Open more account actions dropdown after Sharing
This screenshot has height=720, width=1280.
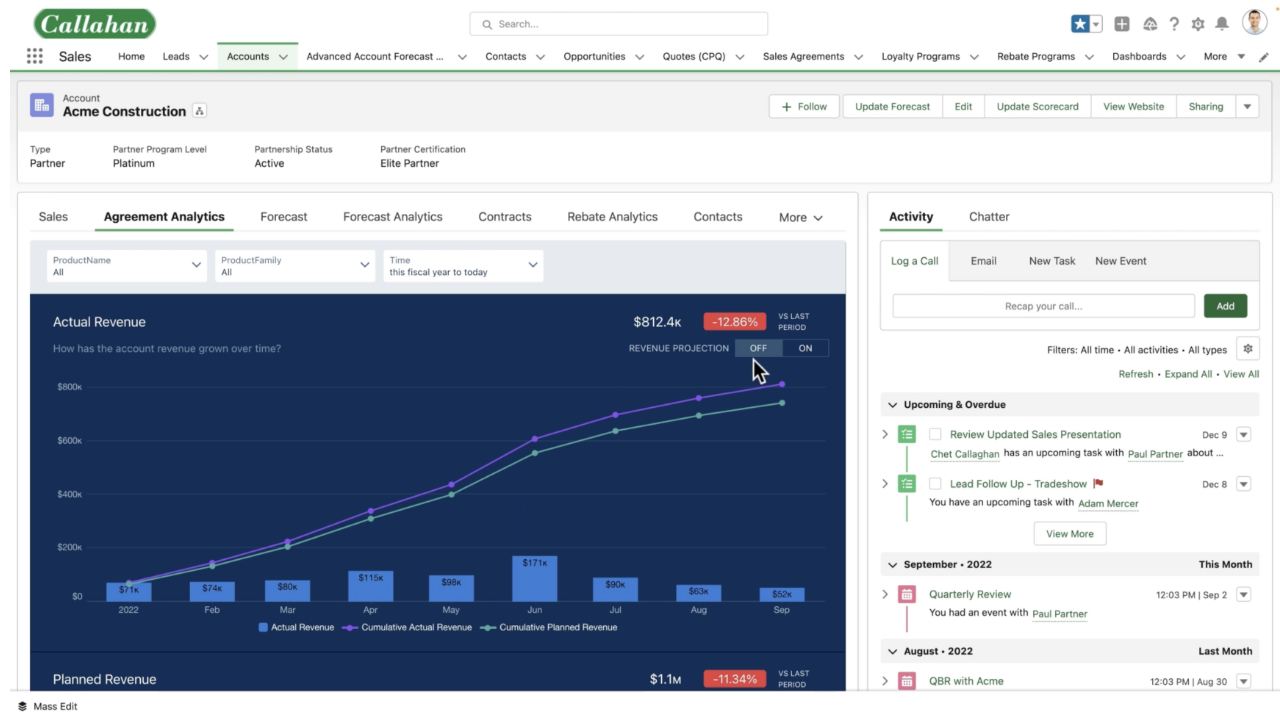(1247, 106)
